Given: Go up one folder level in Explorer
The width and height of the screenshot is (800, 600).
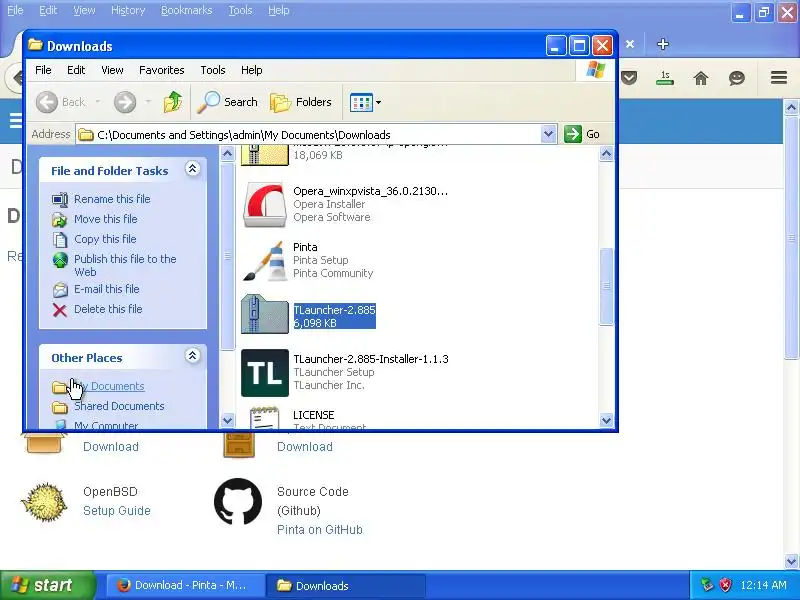Looking at the screenshot, I should pyautogui.click(x=173, y=102).
